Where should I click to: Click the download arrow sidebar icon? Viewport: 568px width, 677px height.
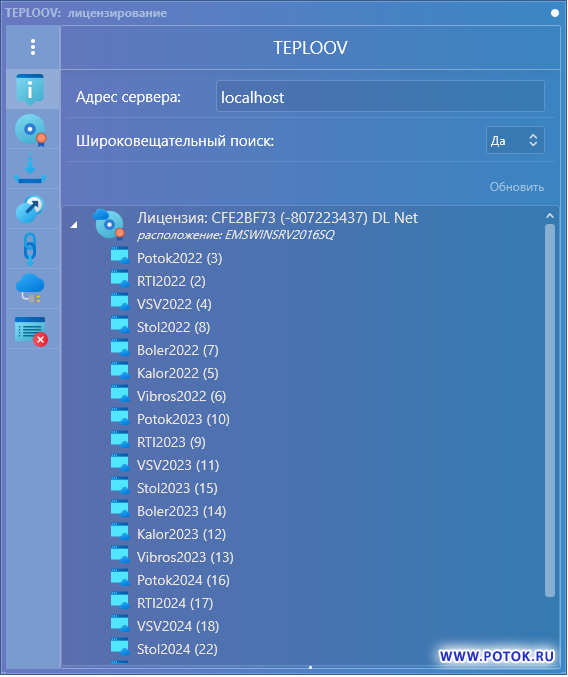(x=30, y=170)
